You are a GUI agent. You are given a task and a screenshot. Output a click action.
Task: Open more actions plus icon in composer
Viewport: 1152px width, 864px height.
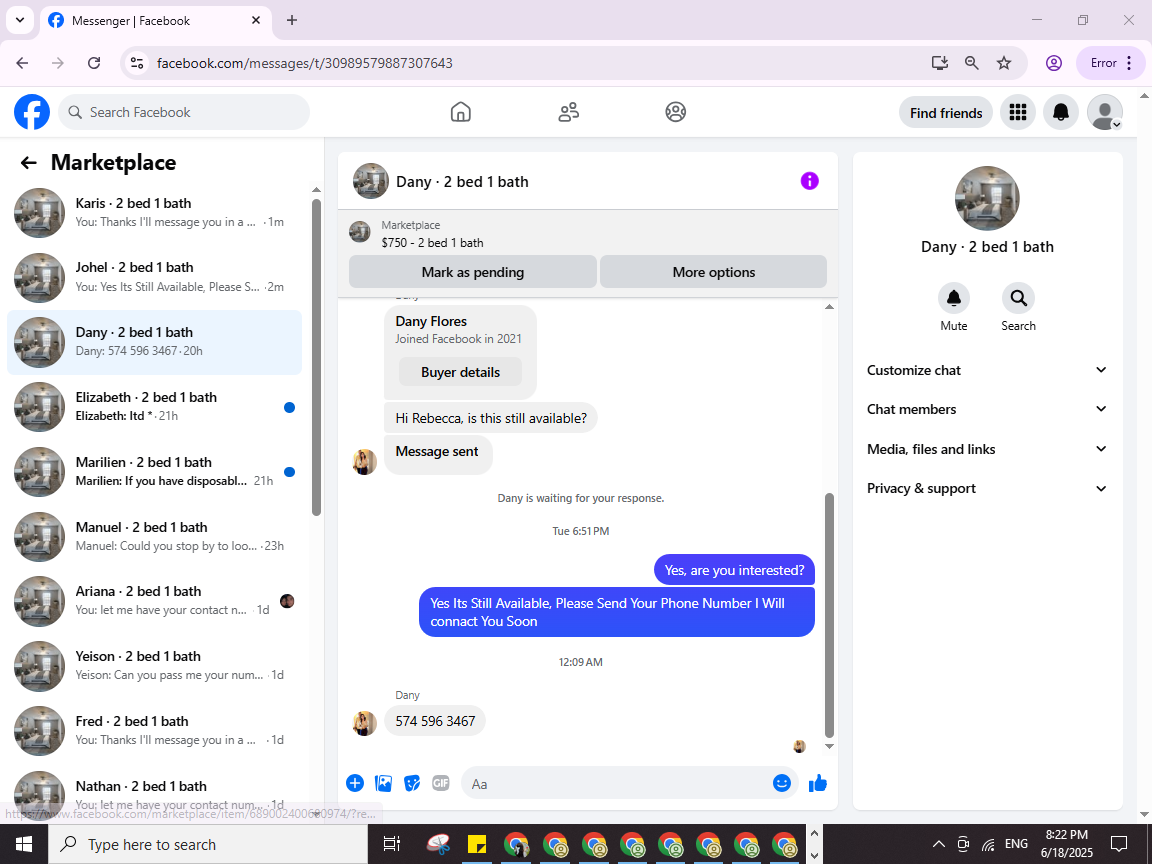355,783
